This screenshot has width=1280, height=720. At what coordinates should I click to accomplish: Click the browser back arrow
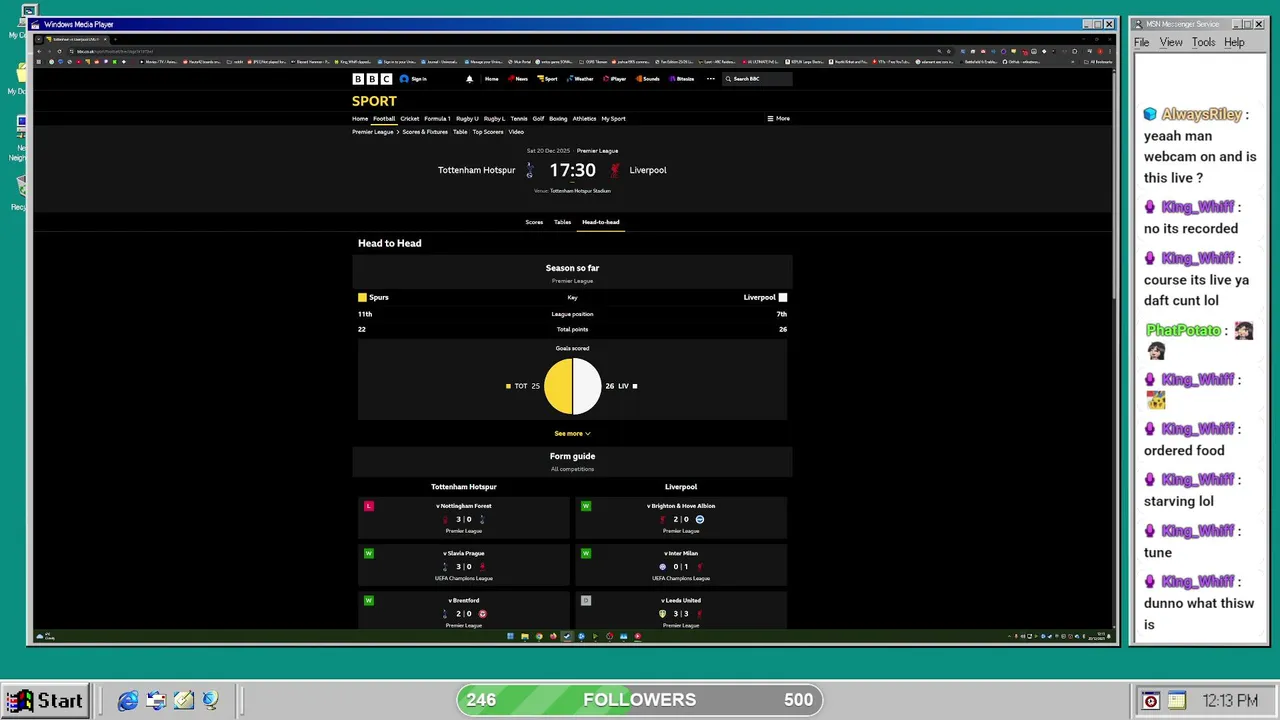pos(39,51)
